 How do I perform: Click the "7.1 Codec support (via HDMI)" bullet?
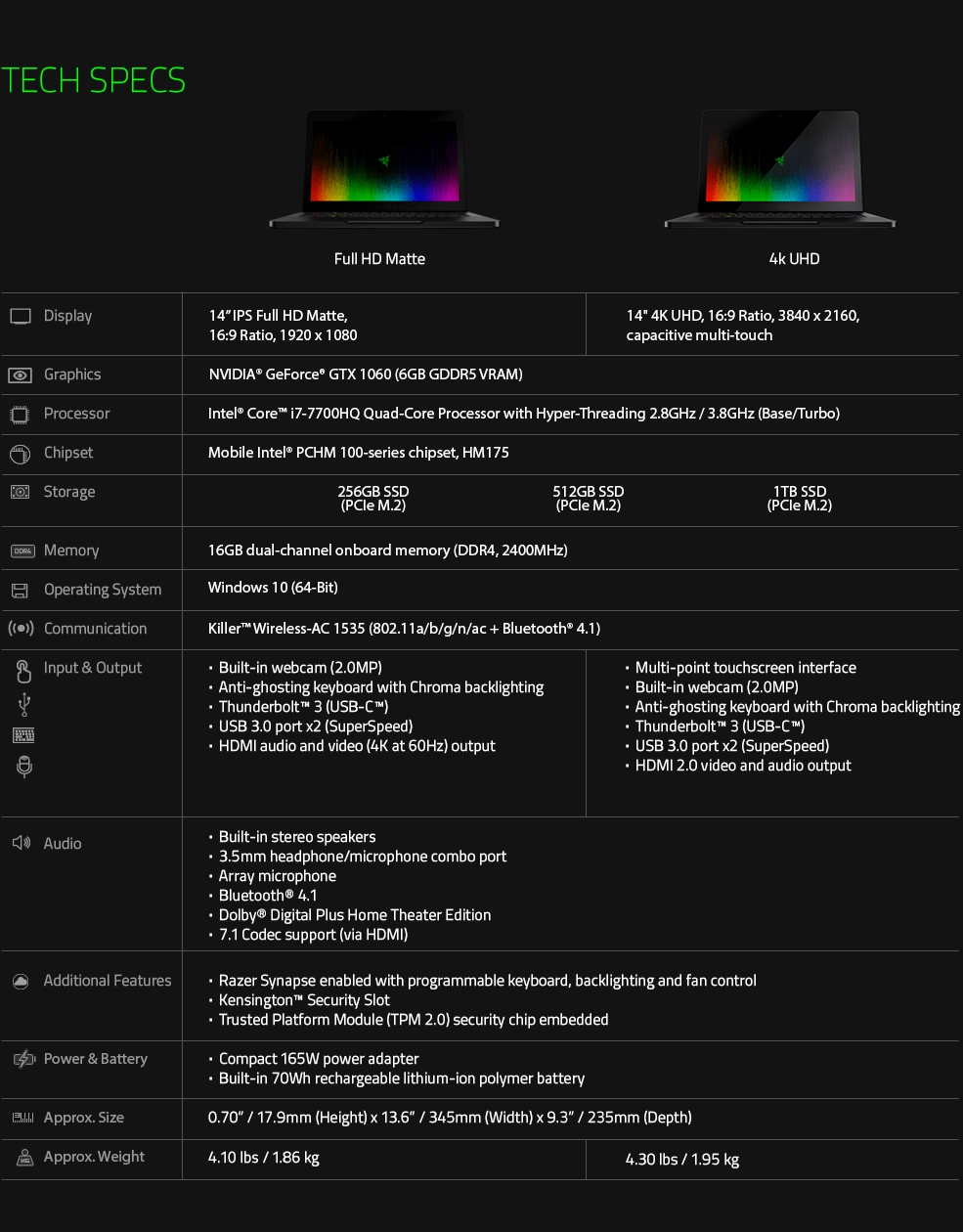pyautogui.click(x=314, y=935)
